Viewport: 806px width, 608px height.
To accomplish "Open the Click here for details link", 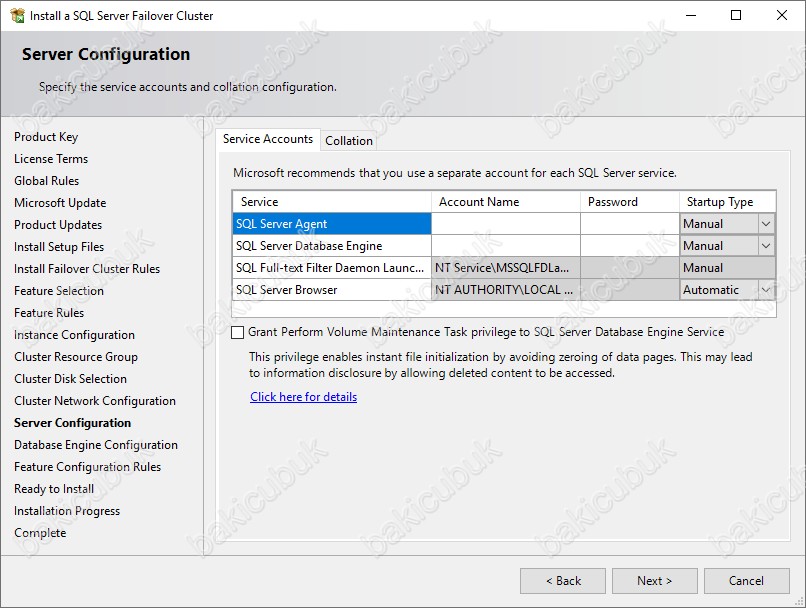I will pyautogui.click(x=303, y=397).
